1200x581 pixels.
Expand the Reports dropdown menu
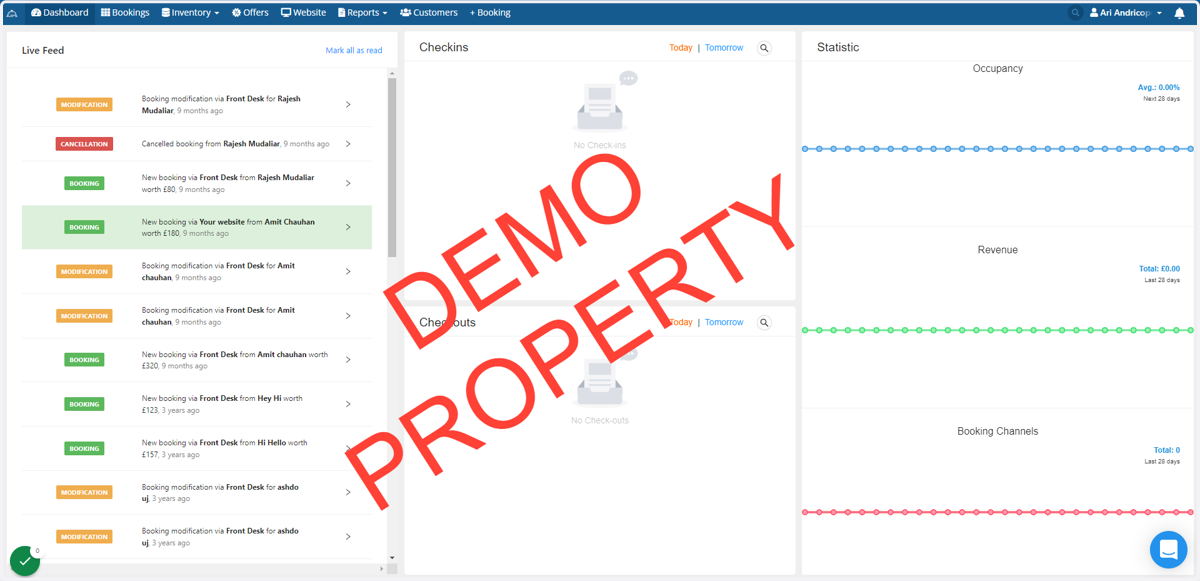coord(362,13)
